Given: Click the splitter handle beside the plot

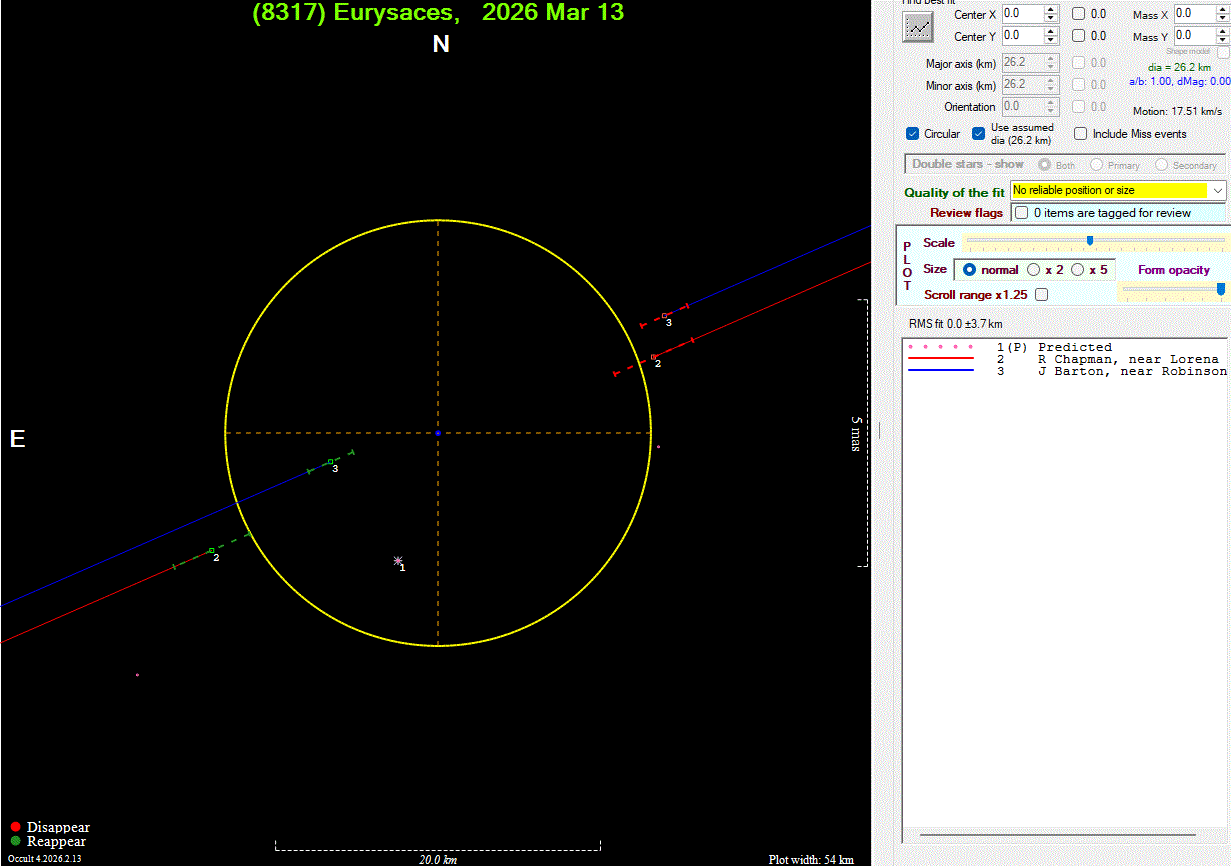Looking at the screenshot, I should point(880,429).
